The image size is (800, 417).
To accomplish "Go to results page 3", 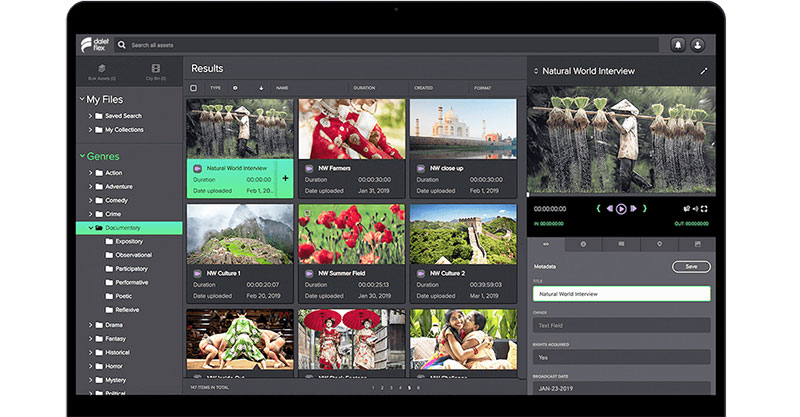I will click(x=391, y=388).
